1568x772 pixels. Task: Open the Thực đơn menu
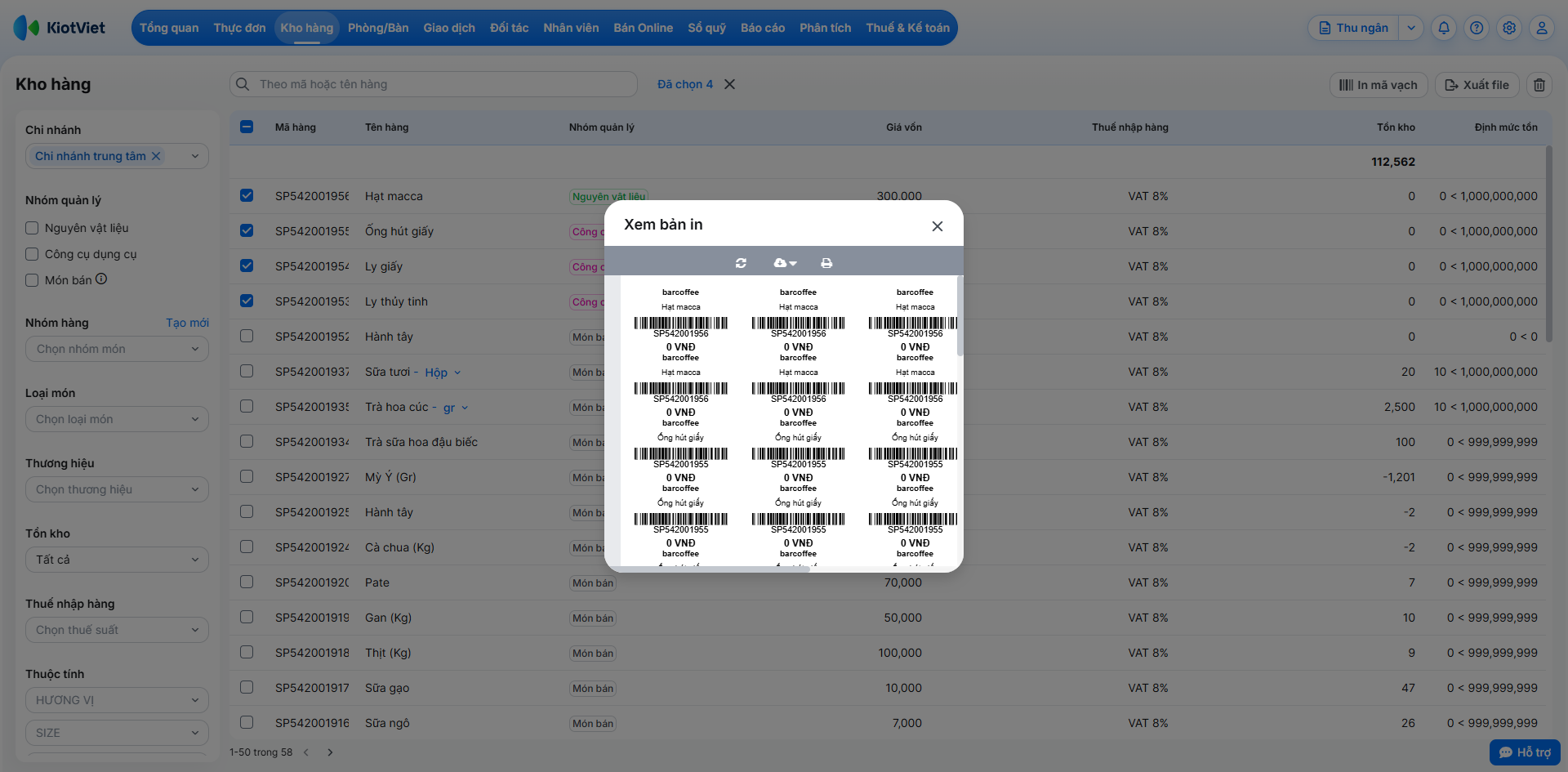pyautogui.click(x=239, y=28)
